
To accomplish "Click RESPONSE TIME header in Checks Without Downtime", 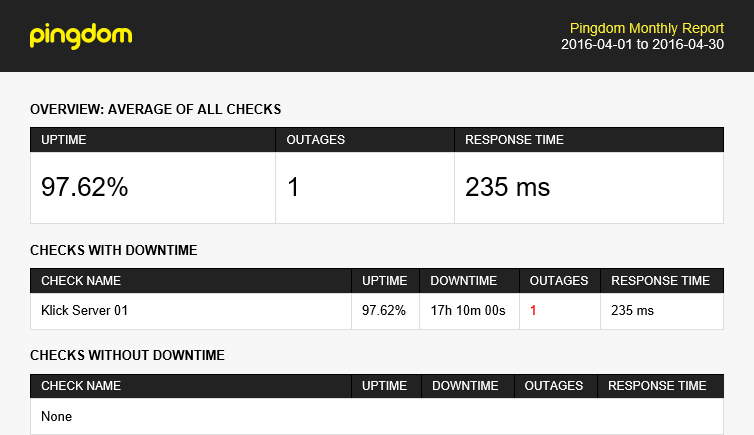I will point(657,386).
